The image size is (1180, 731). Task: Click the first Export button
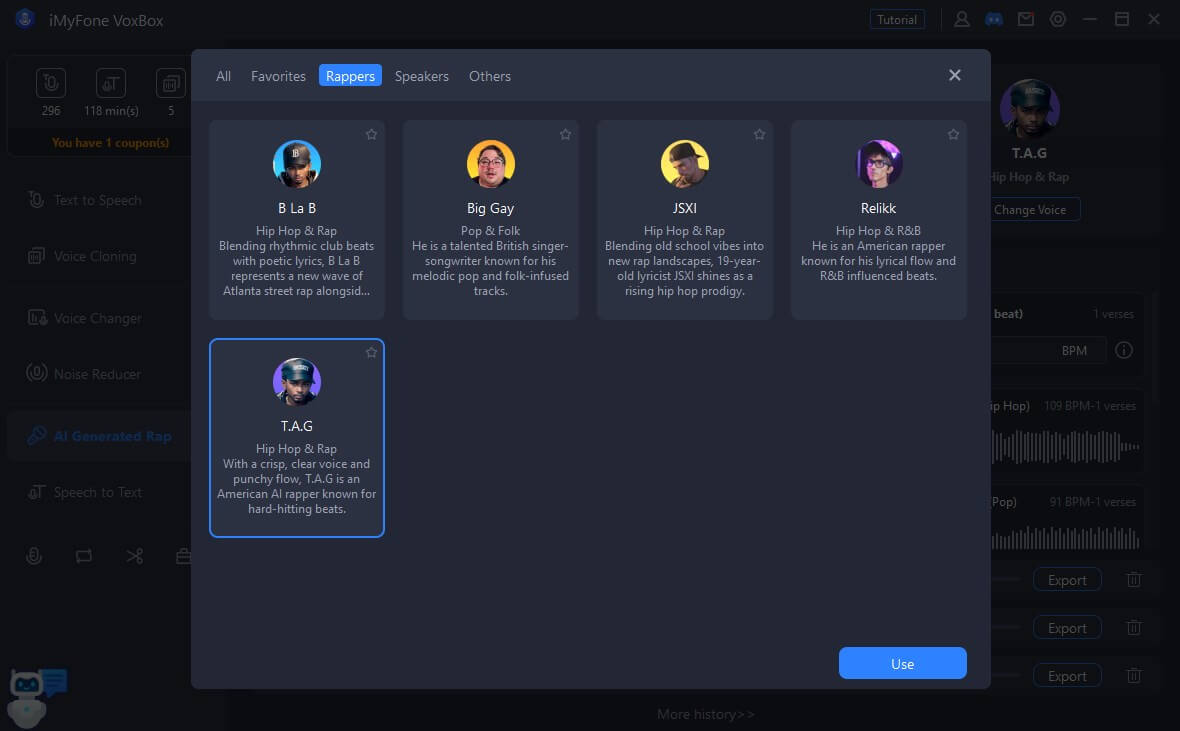coord(1066,580)
